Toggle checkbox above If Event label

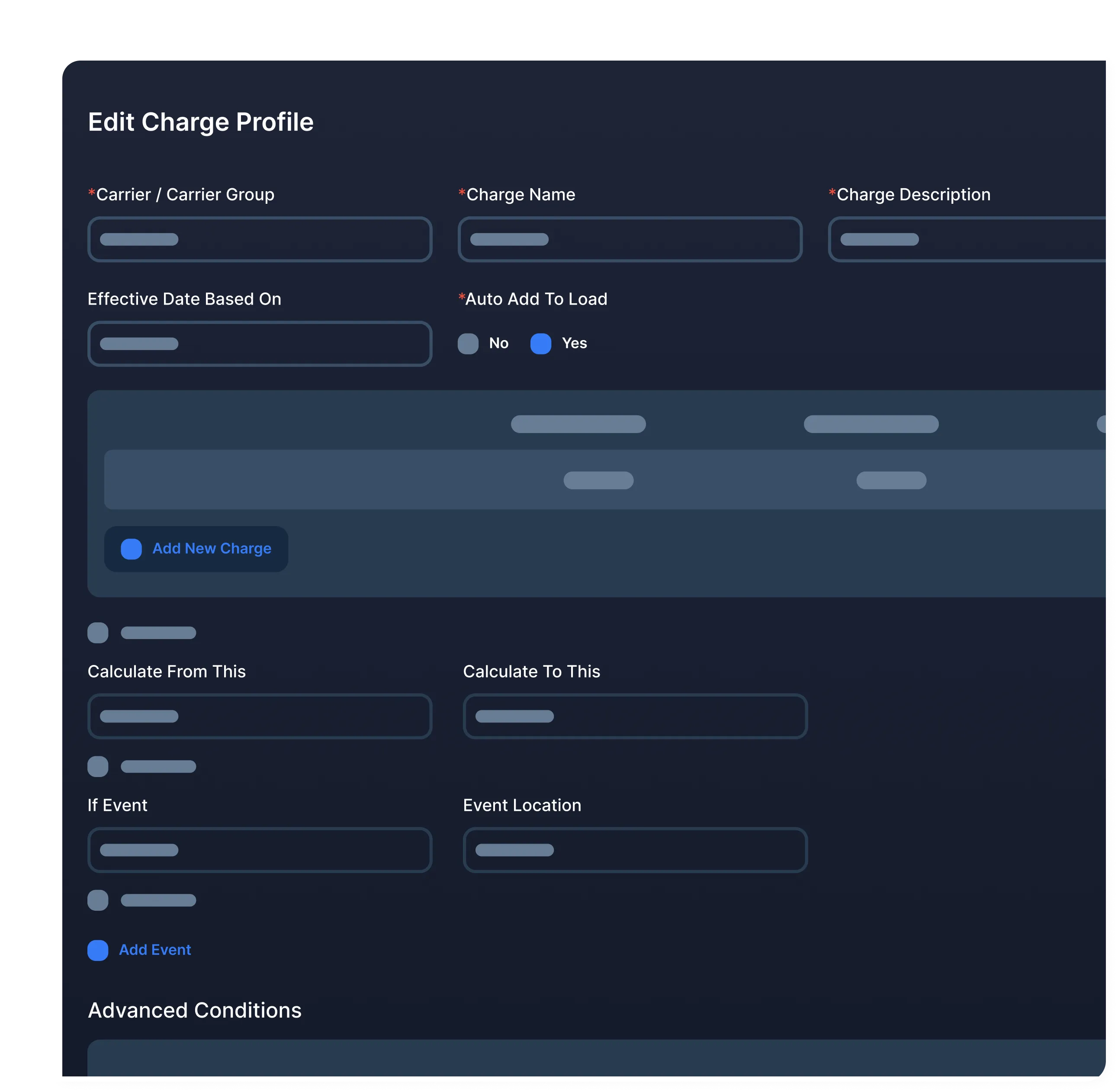[97, 766]
